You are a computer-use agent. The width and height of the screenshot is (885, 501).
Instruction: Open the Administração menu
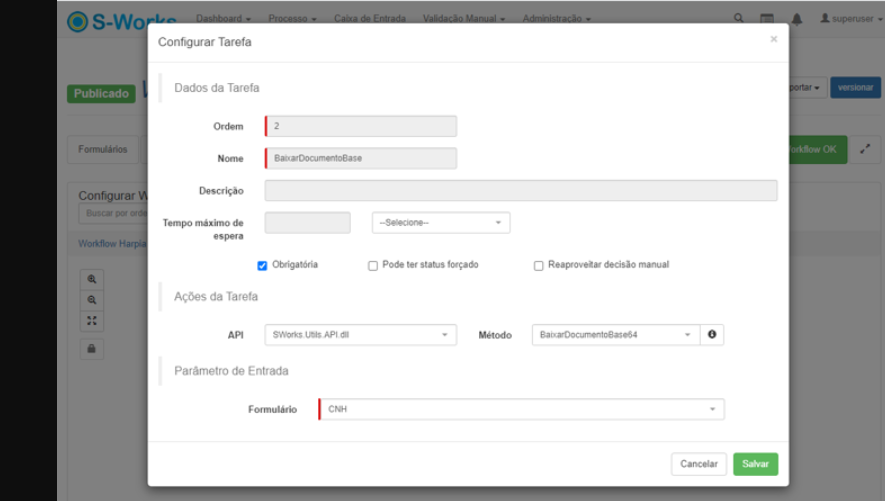click(x=556, y=19)
